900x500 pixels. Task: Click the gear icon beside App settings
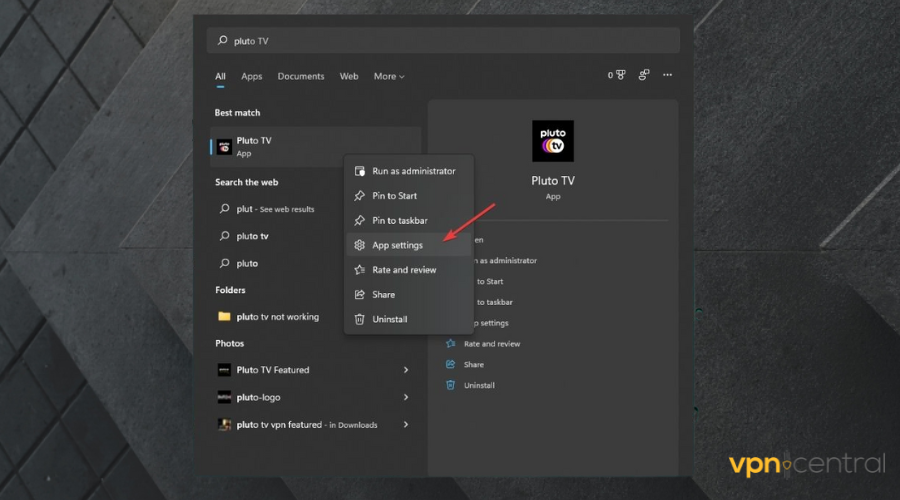(x=360, y=245)
